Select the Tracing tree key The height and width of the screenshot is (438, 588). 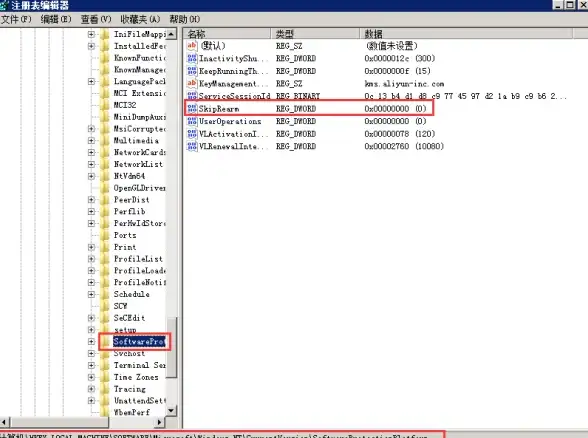coord(129,389)
